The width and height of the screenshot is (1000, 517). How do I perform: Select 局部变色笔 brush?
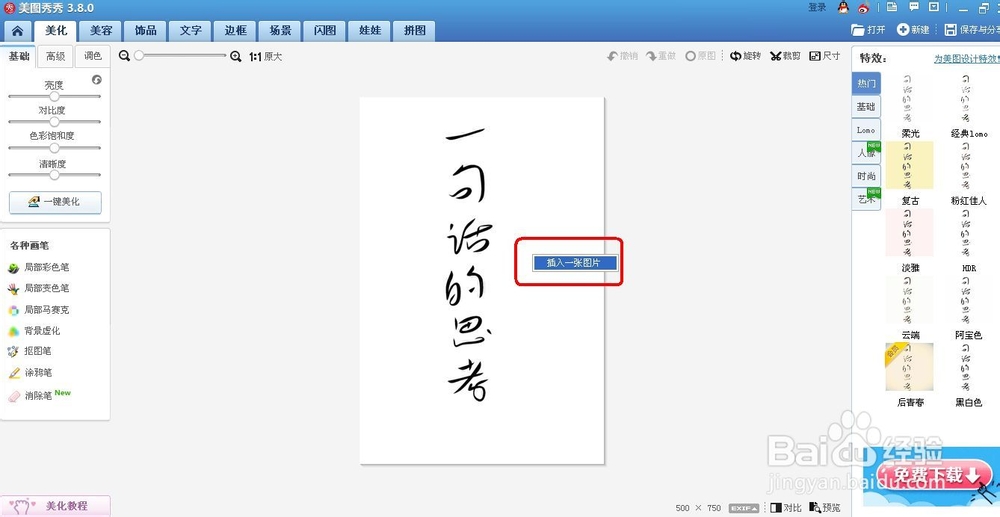(38, 289)
